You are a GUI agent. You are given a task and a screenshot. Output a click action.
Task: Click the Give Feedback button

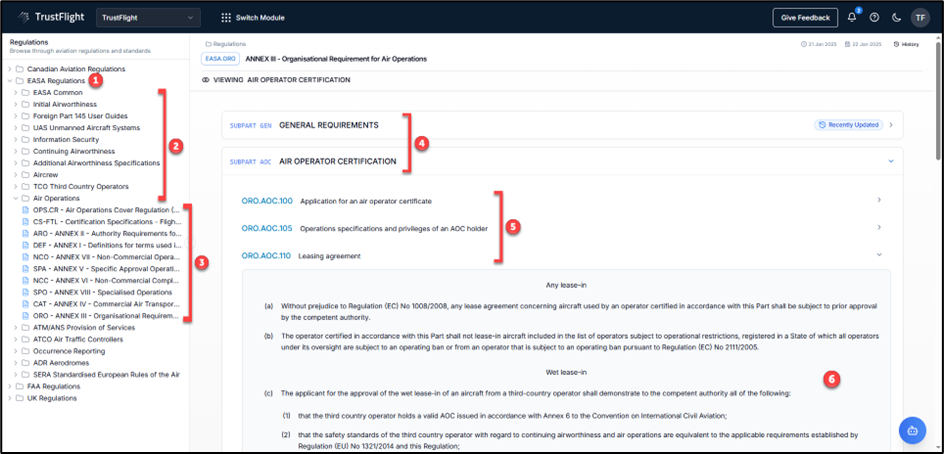(805, 17)
